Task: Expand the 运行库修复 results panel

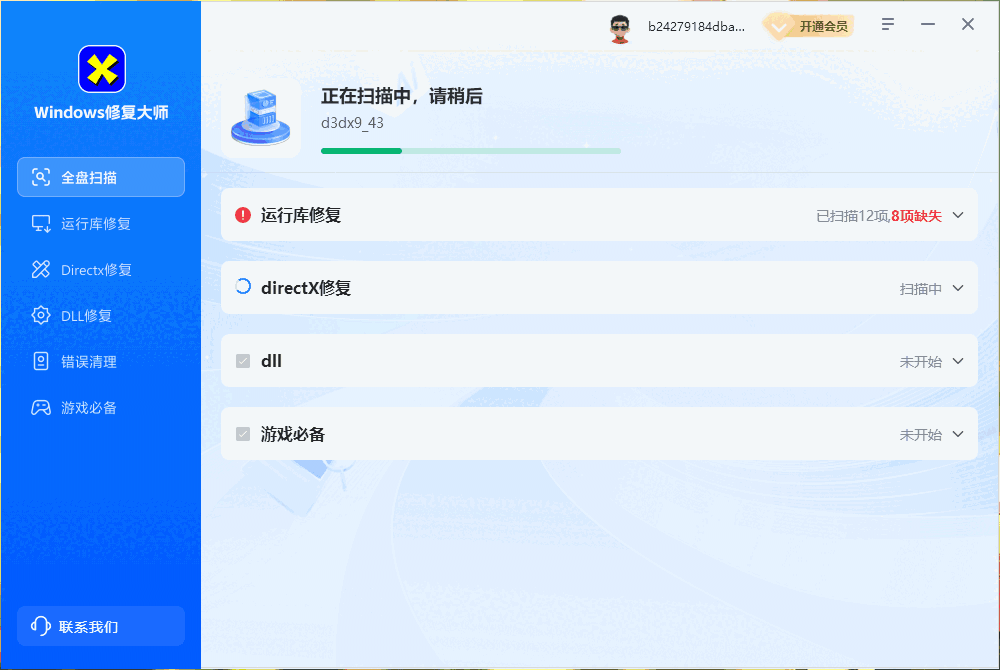Action: (x=957, y=215)
